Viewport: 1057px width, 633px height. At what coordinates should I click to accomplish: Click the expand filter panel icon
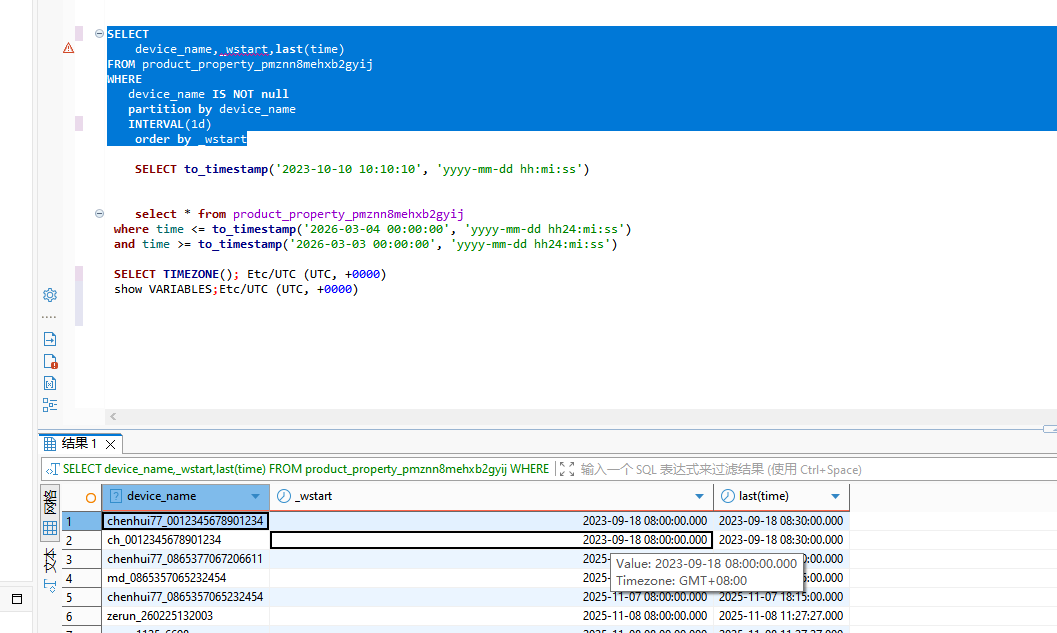click(567, 469)
